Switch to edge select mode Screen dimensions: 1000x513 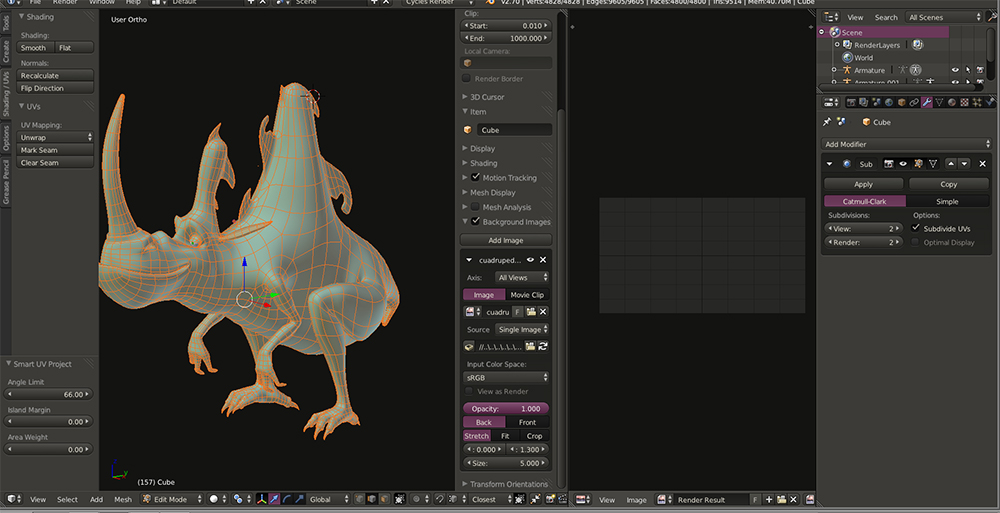coord(371,499)
